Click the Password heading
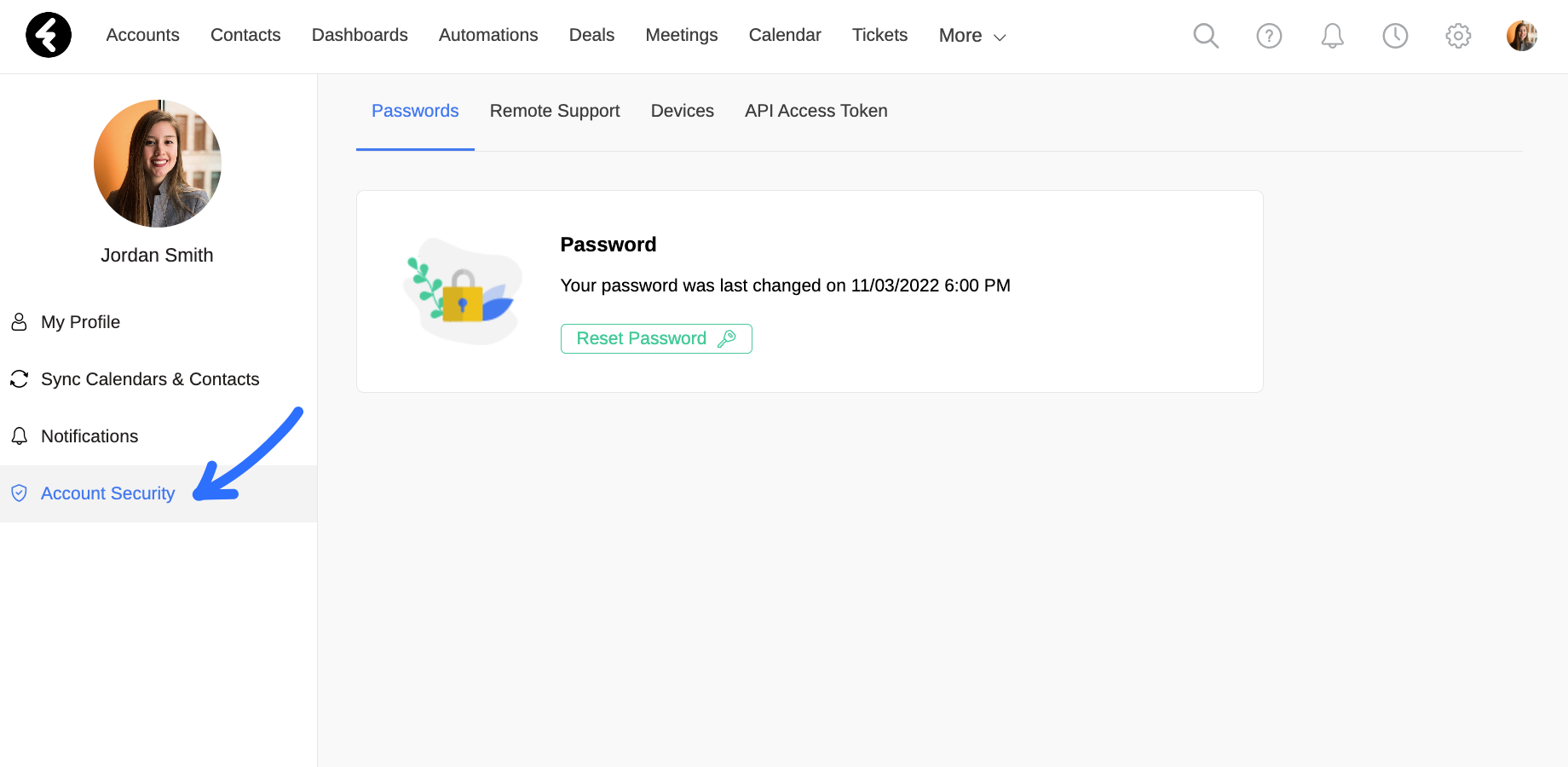Viewport: 1568px width, 767px height. point(608,245)
